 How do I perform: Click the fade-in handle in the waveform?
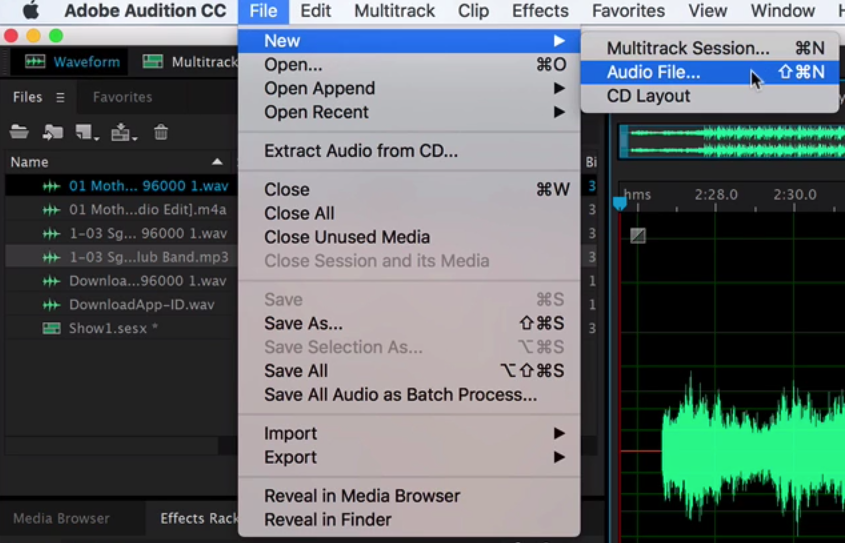tap(638, 235)
